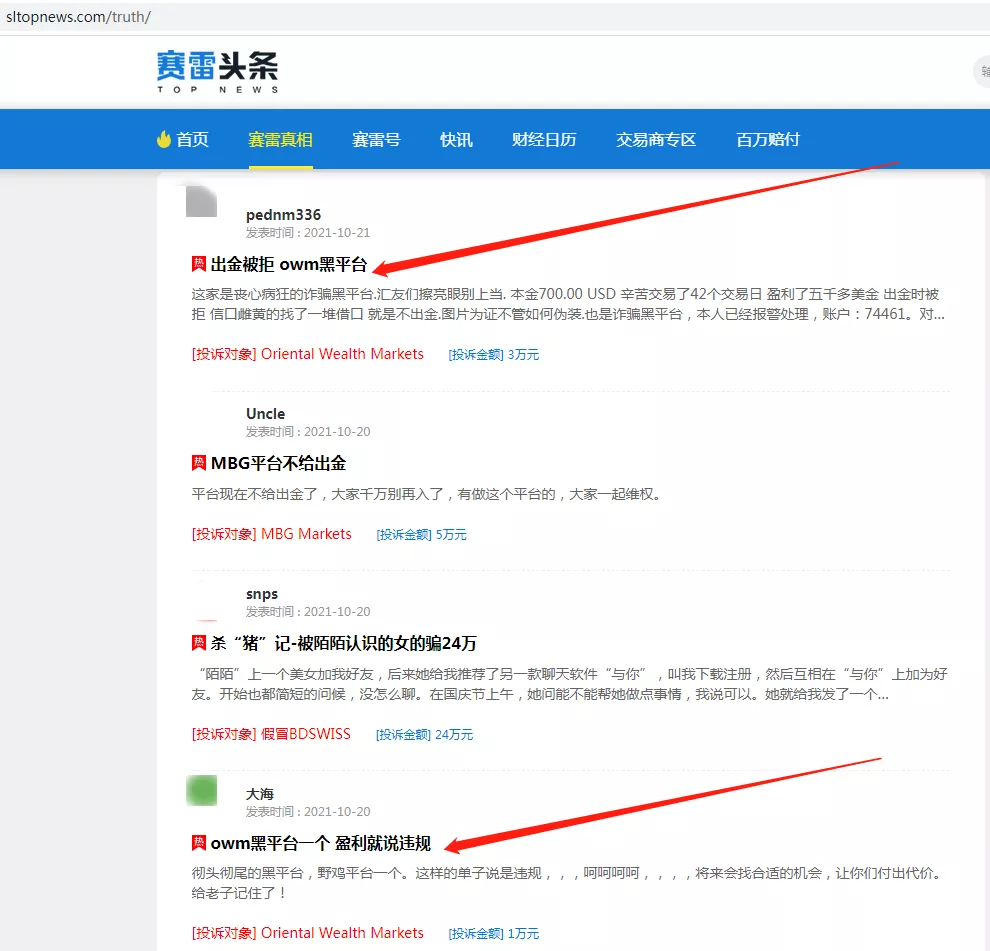
Task: Switch to the 赛雷号 tab
Action: (x=376, y=140)
